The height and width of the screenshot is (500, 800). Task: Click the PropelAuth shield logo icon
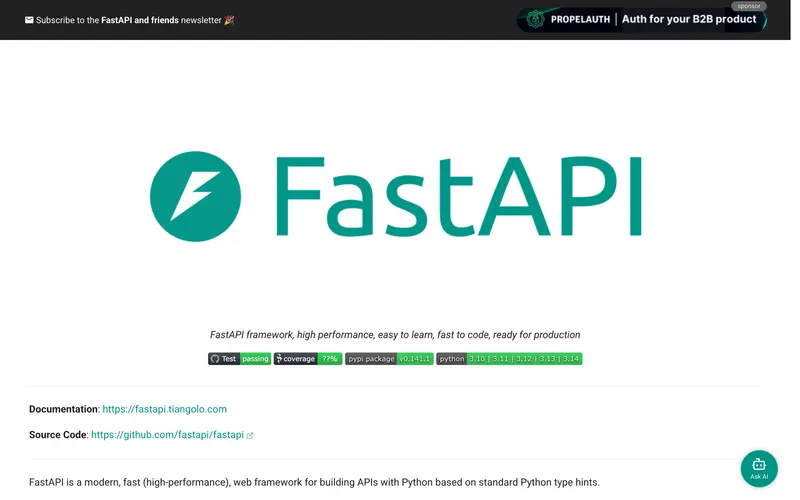[535, 19]
